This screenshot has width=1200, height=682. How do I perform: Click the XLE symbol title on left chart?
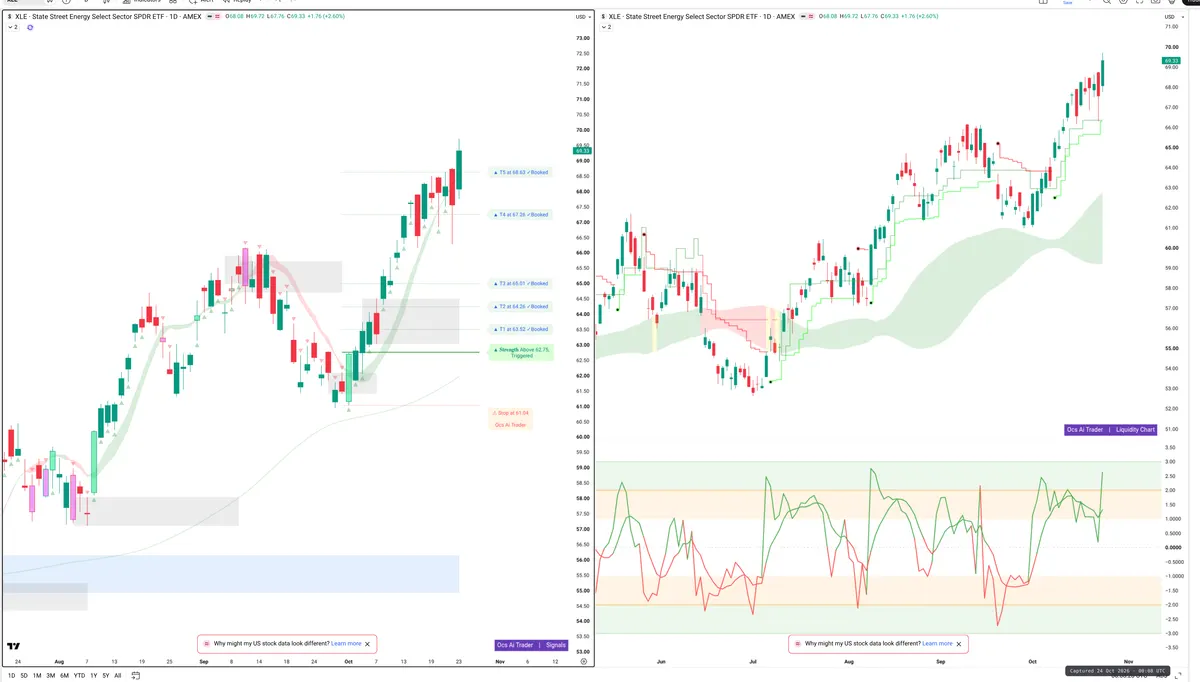[x=108, y=17]
